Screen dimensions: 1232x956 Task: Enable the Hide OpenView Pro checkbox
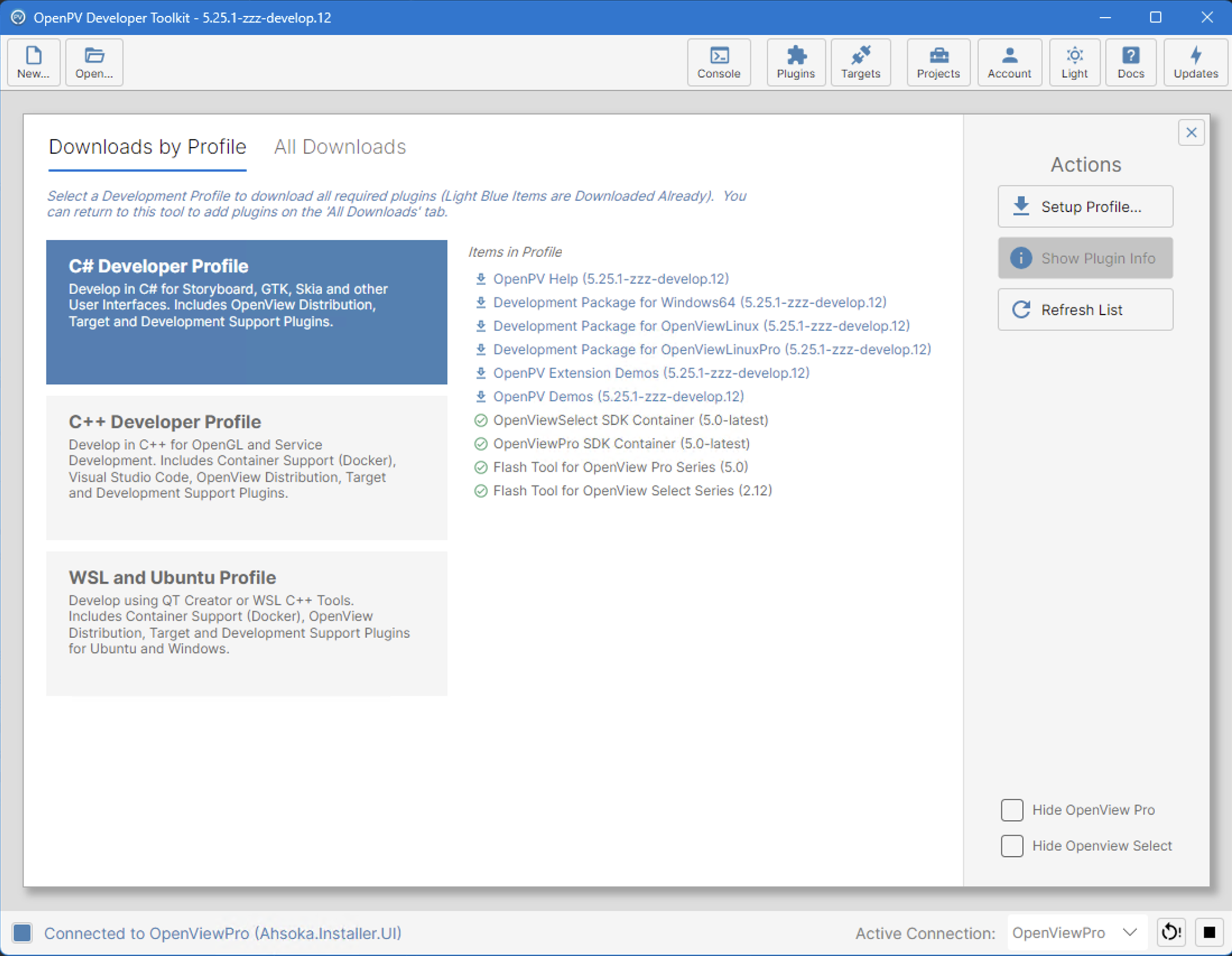coord(1012,810)
